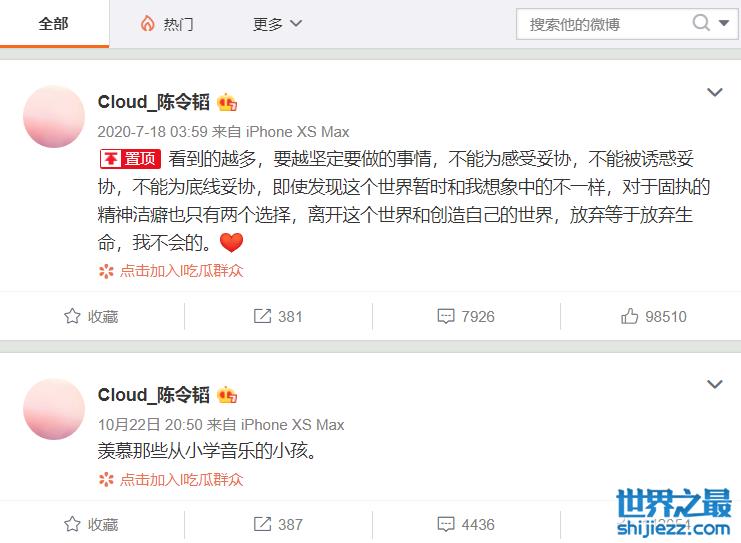Switch to the 全部 tab
741x543 pixels.
tap(54, 24)
